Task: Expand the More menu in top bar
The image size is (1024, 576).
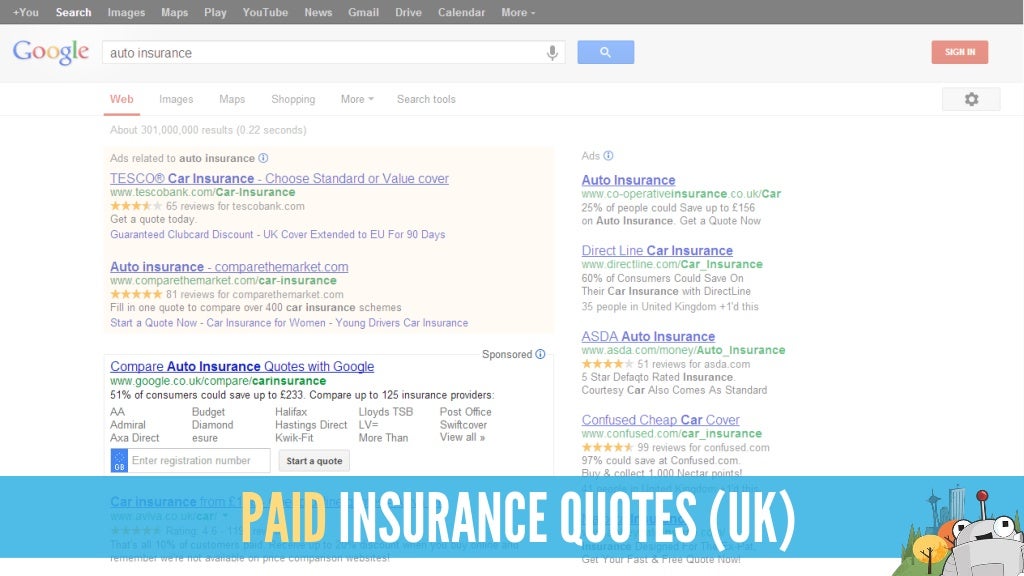Action: coord(518,12)
